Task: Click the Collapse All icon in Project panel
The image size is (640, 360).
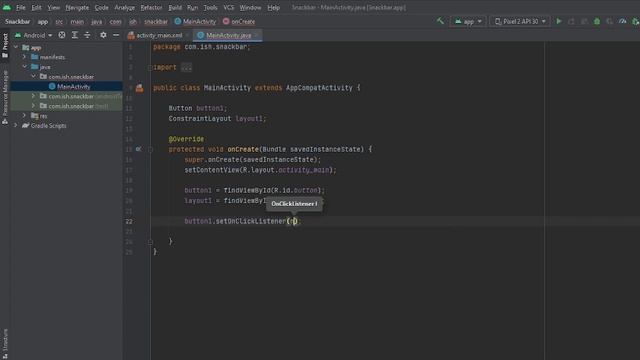Action: (x=87, y=35)
